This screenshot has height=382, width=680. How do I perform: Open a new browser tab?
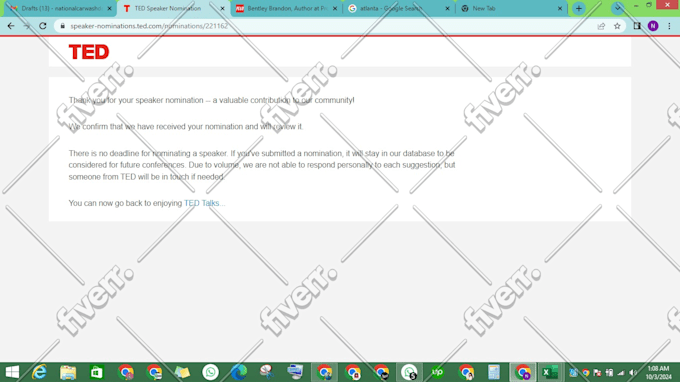coord(579,8)
